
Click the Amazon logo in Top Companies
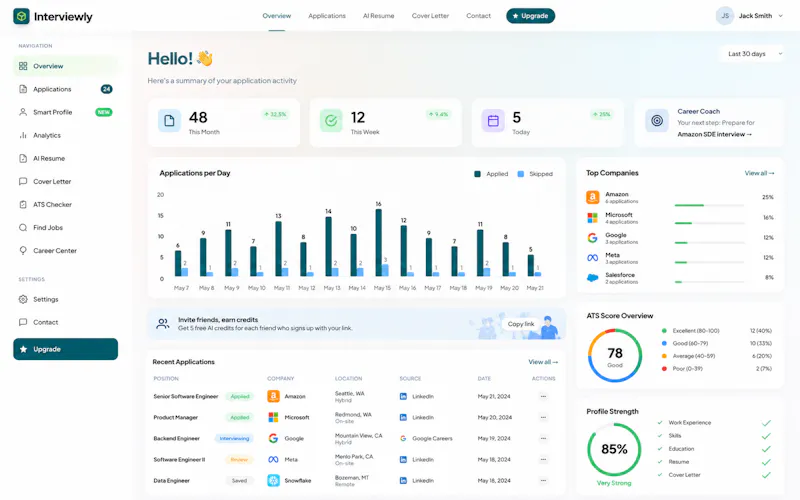click(592, 197)
